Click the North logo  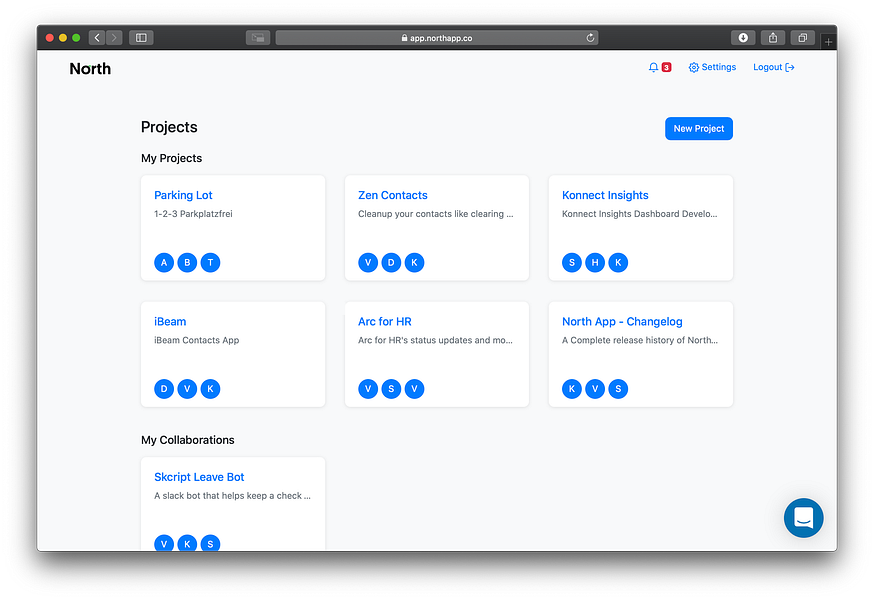coord(90,69)
